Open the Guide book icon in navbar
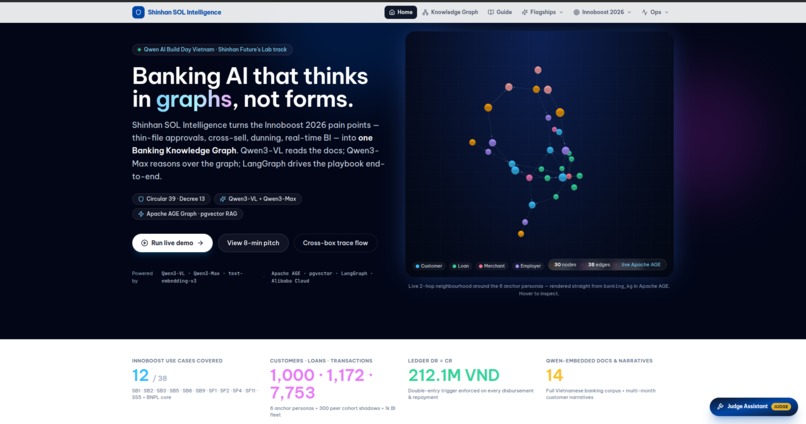This screenshot has width=806, height=424. pos(491,12)
